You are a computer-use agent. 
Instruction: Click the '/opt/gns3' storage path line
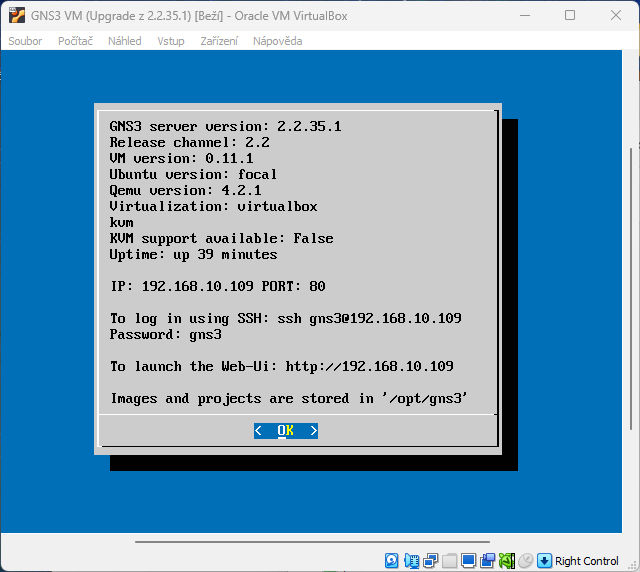coord(289,398)
